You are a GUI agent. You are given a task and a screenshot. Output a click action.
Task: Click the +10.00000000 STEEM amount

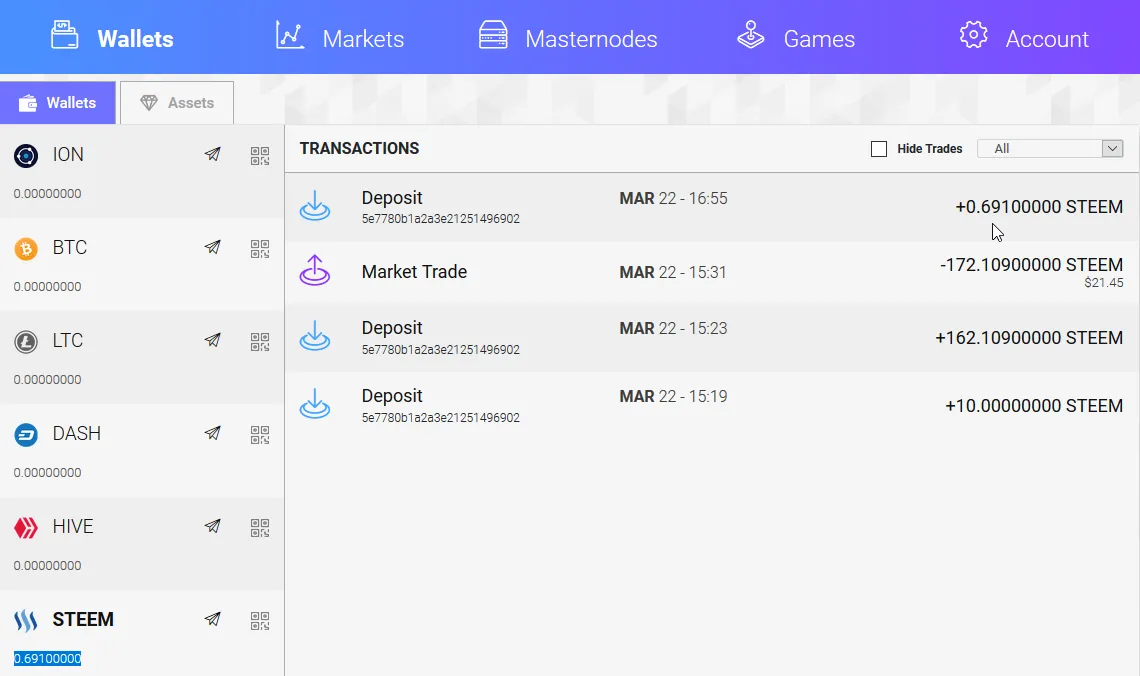(1034, 406)
